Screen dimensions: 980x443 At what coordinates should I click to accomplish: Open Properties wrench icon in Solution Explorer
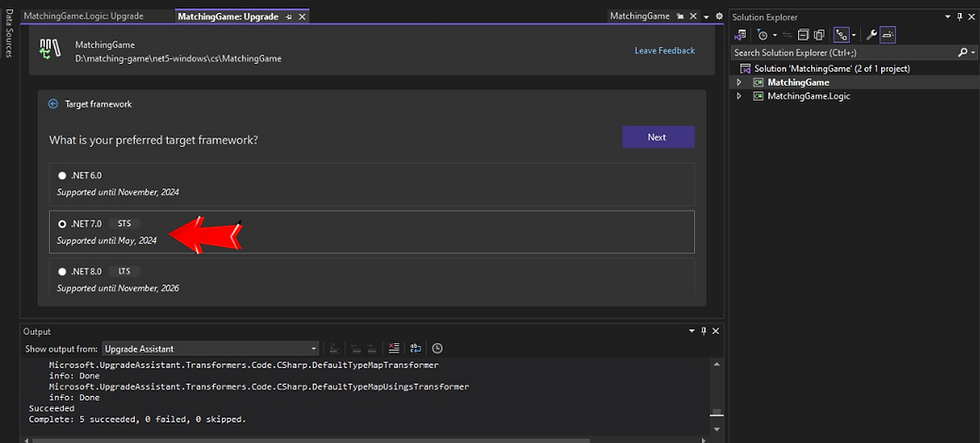[x=871, y=35]
